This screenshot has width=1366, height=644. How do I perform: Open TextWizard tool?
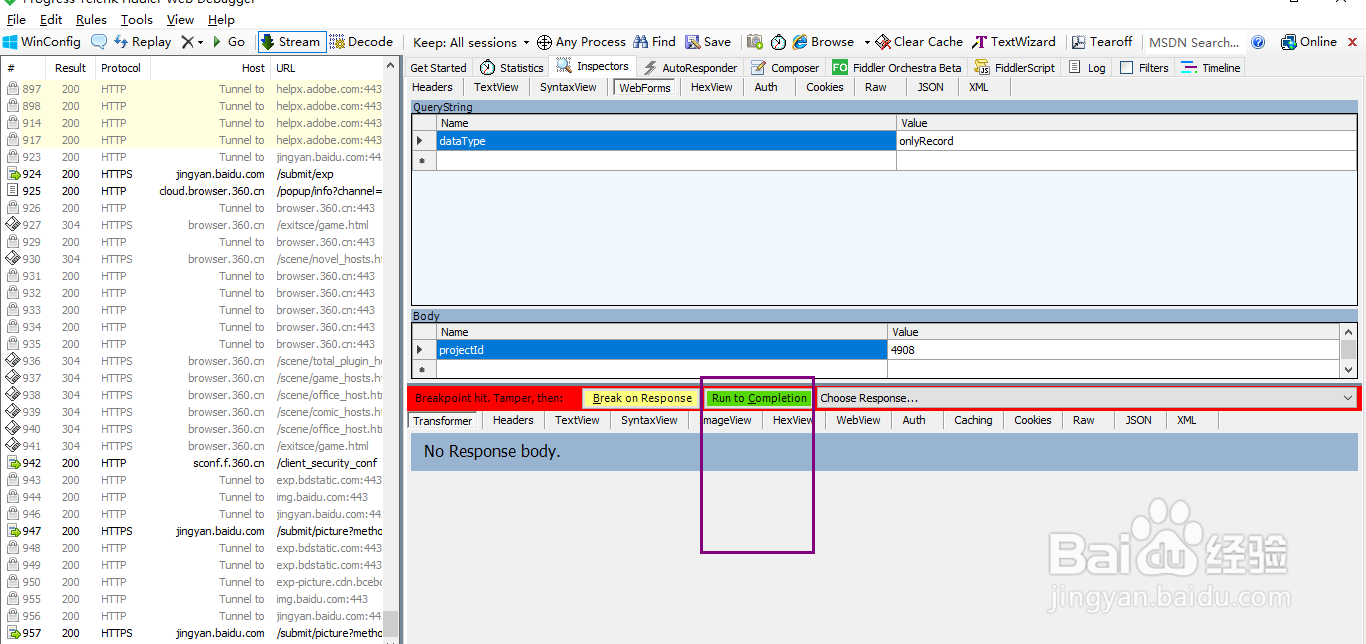(x=1014, y=42)
